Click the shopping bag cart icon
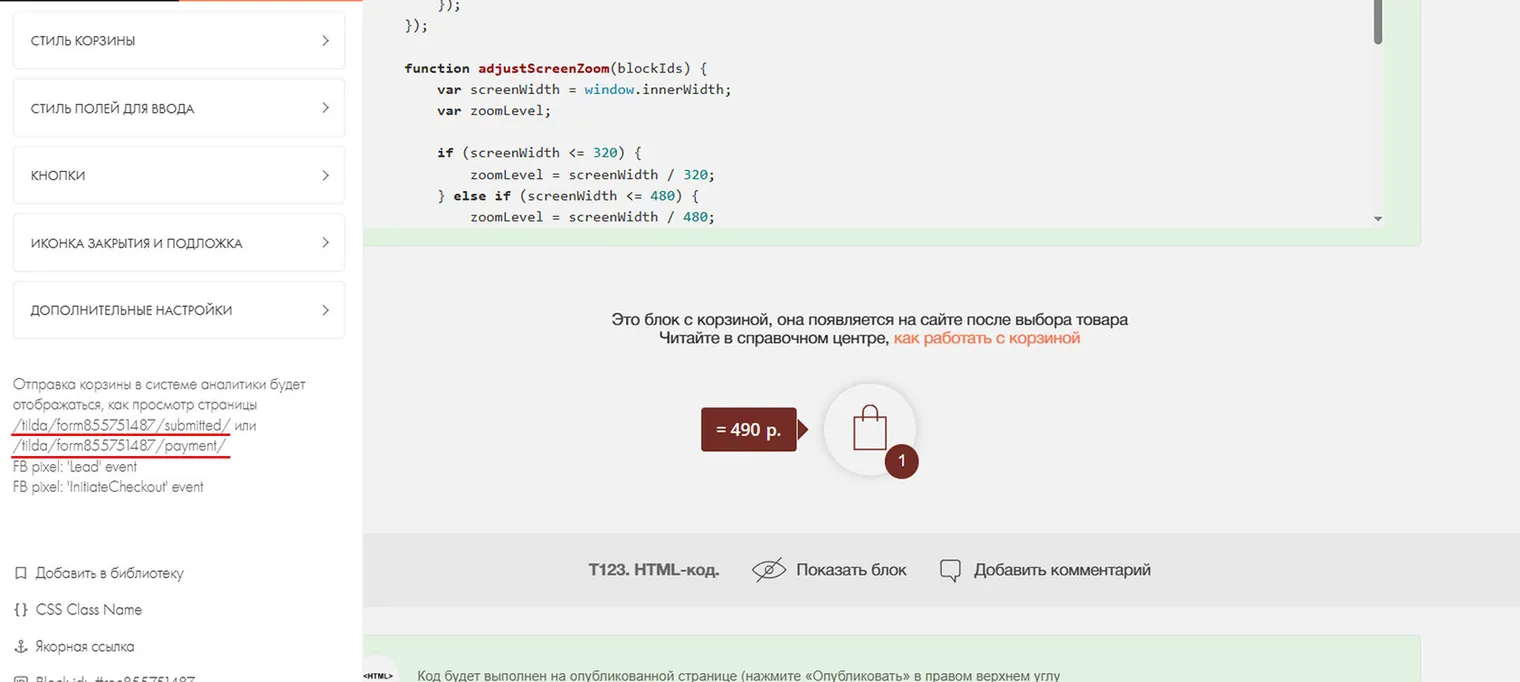This screenshot has width=1520, height=682. (x=870, y=428)
